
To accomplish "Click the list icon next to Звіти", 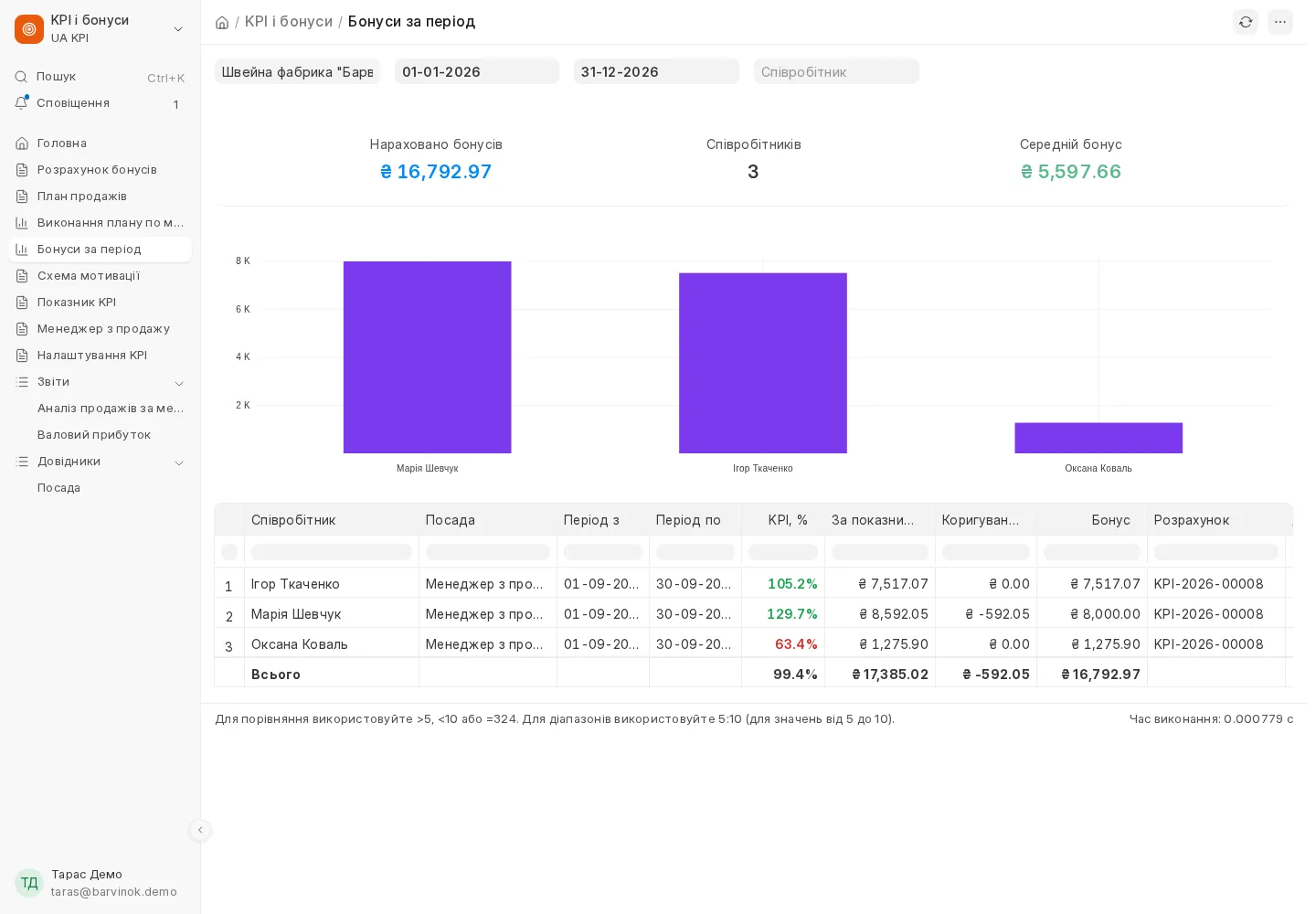I will [x=22, y=382].
